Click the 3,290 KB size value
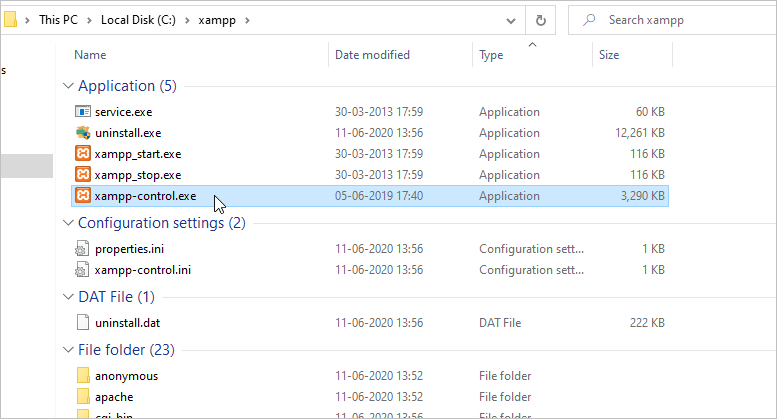The image size is (777, 419). click(643, 196)
